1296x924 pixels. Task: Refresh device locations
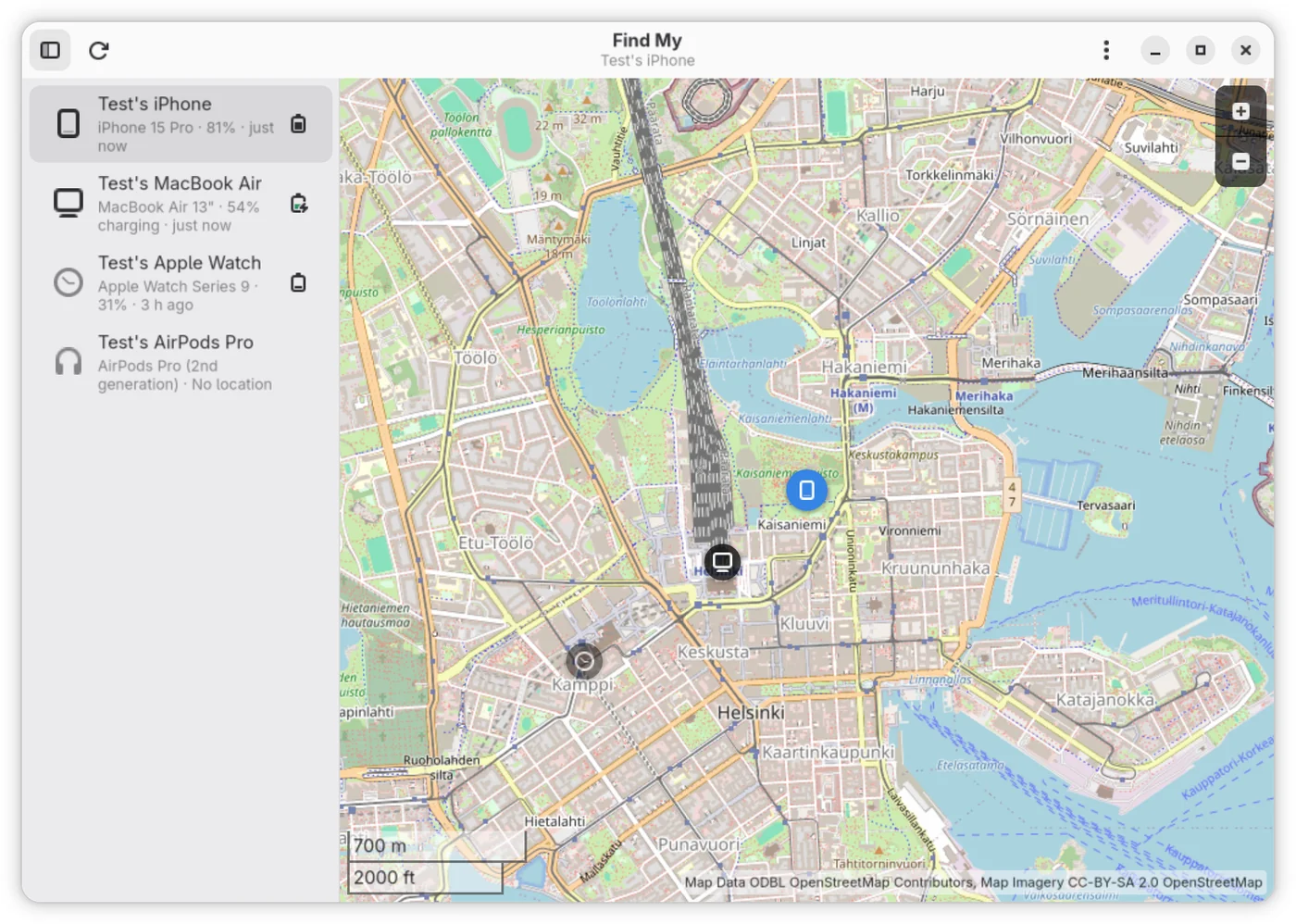point(99,50)
